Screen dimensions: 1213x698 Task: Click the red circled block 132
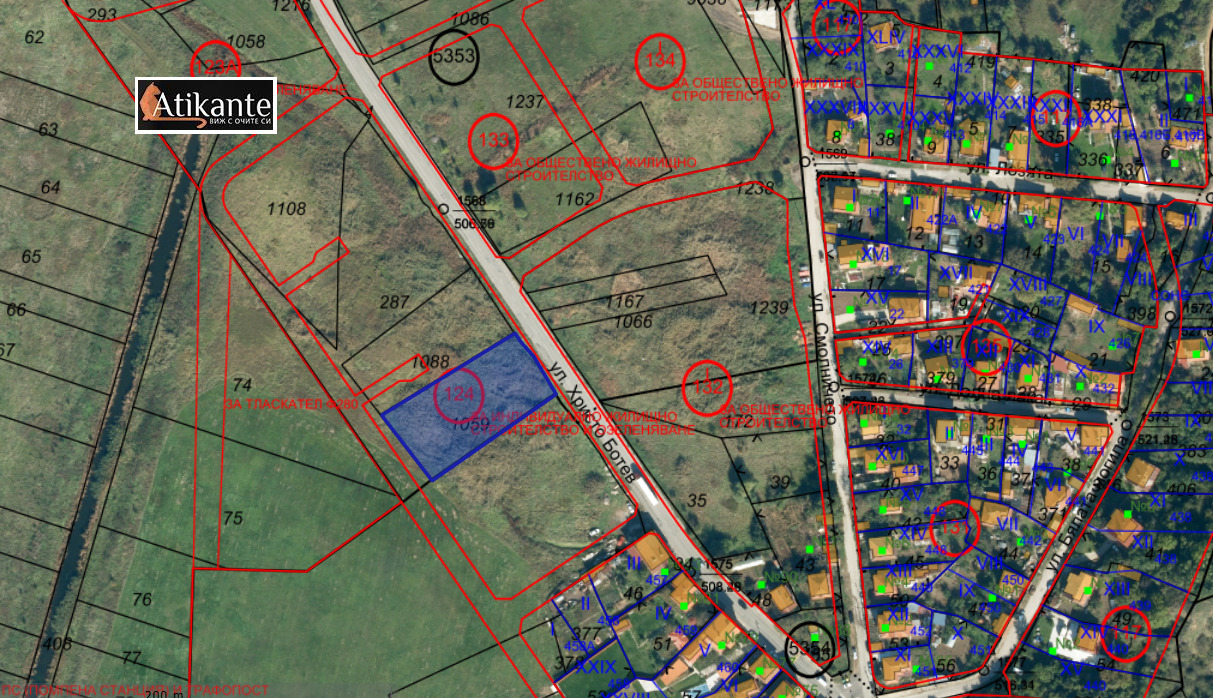pyautogui.click(x=707, y=385)
